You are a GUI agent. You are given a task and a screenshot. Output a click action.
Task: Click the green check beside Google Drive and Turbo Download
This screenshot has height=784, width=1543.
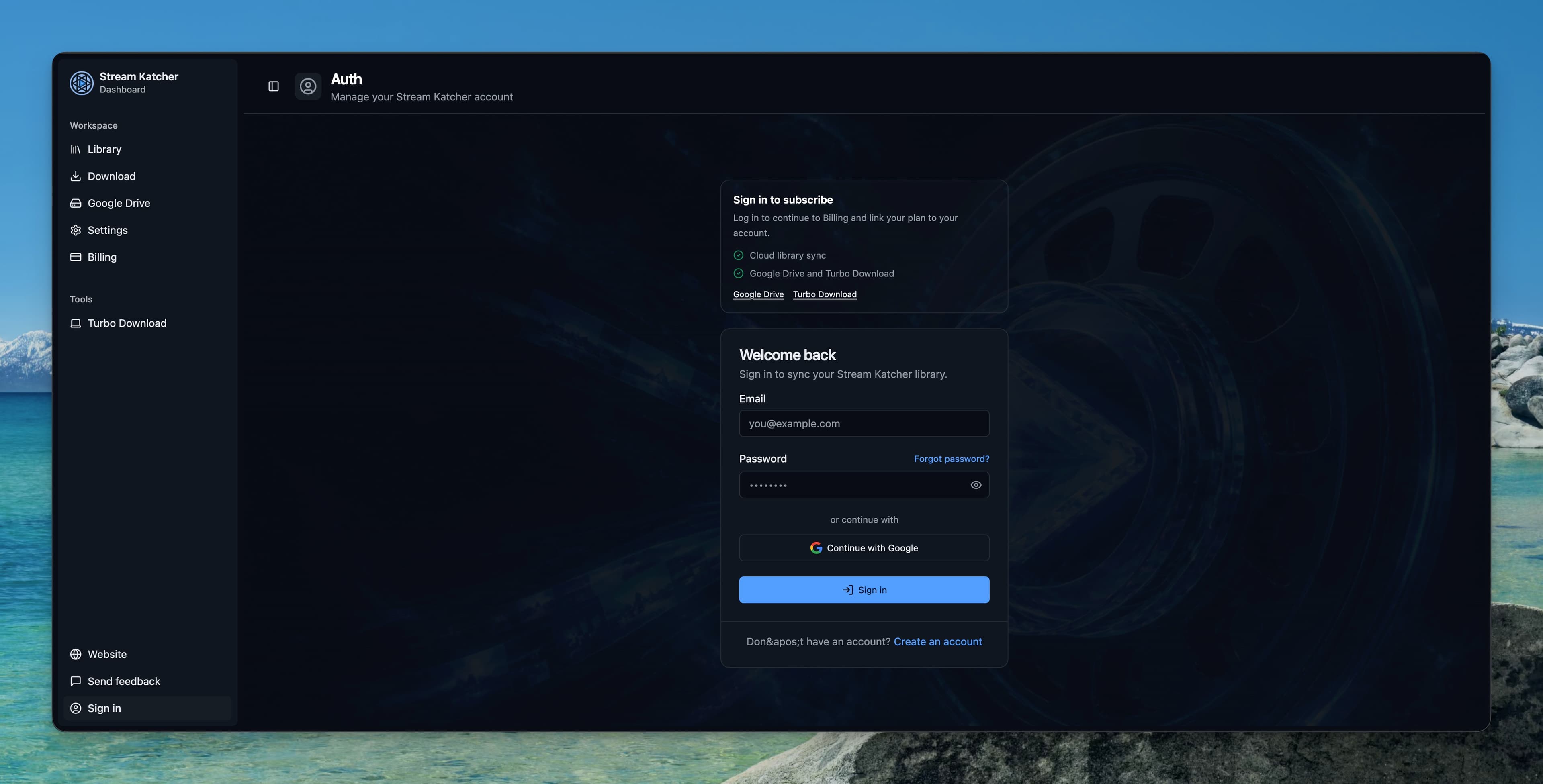click(739, 273)
